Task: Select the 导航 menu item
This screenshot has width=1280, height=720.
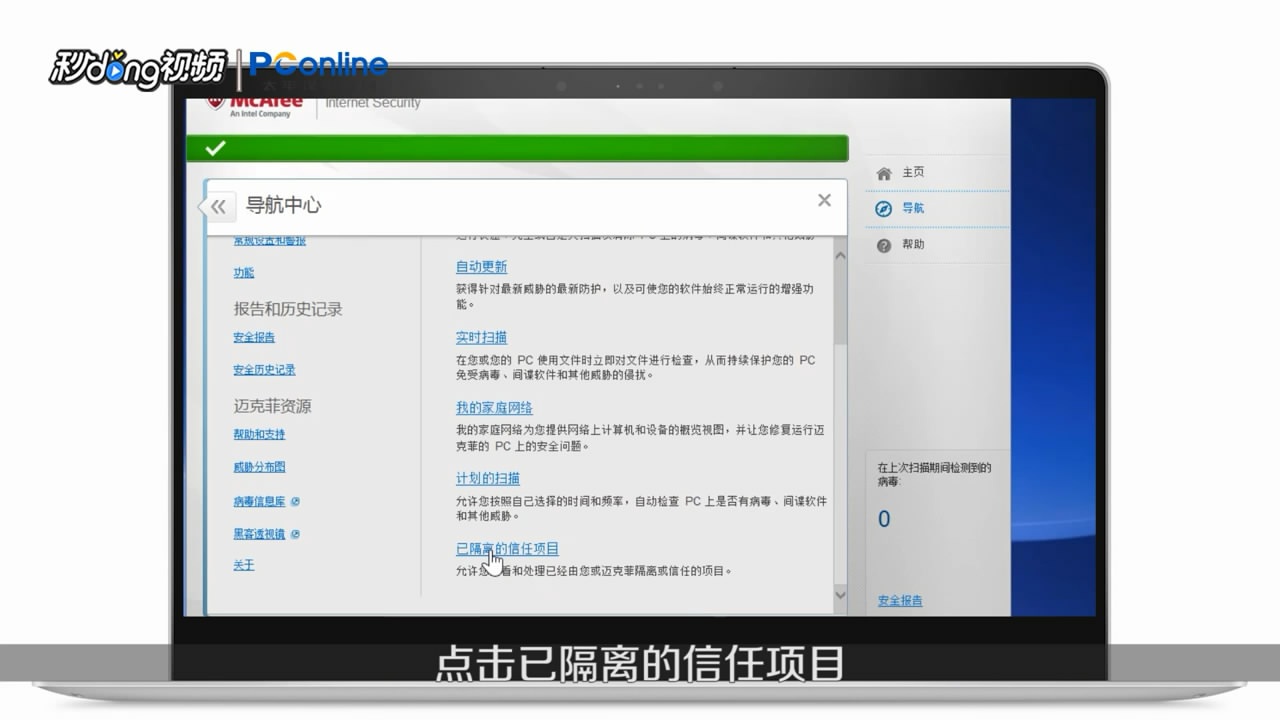Action: pos(913,208)
